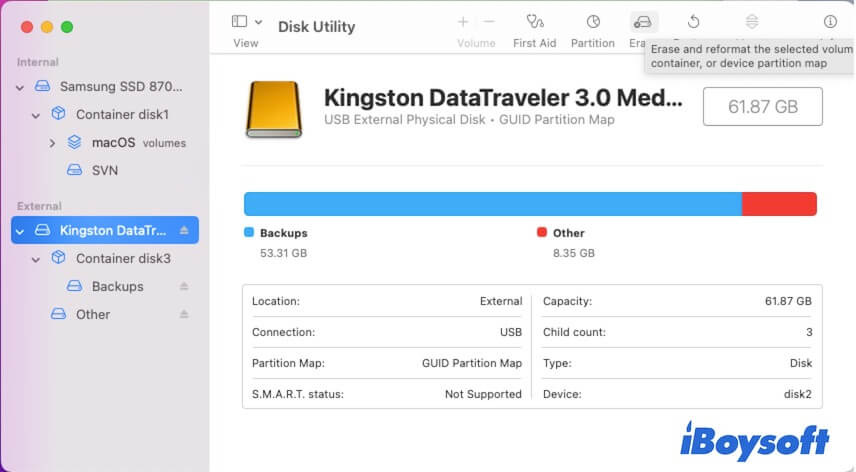856x472 pixels.
Task: Click the Location External value
Action: (x=501, y=301)
